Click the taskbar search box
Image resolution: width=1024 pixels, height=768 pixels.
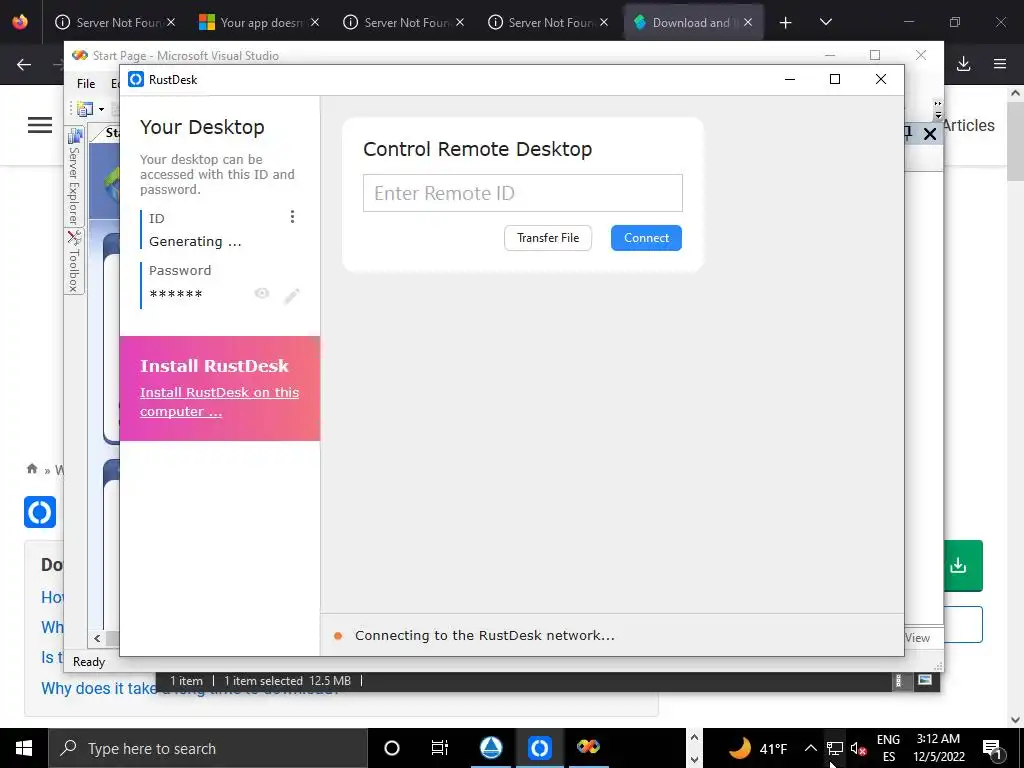pos(208,748)
